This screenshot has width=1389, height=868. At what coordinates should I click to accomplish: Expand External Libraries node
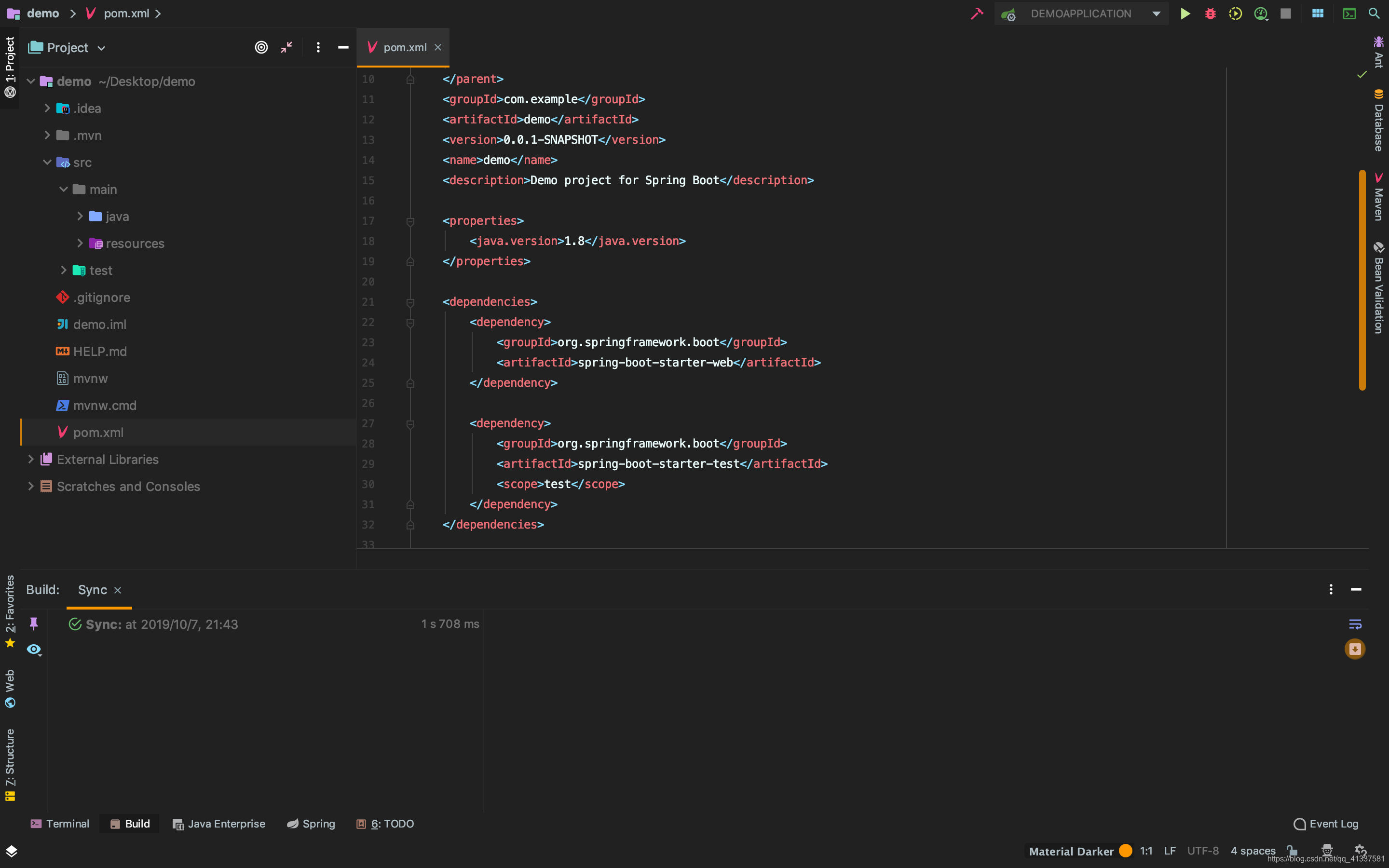(31, 459)
